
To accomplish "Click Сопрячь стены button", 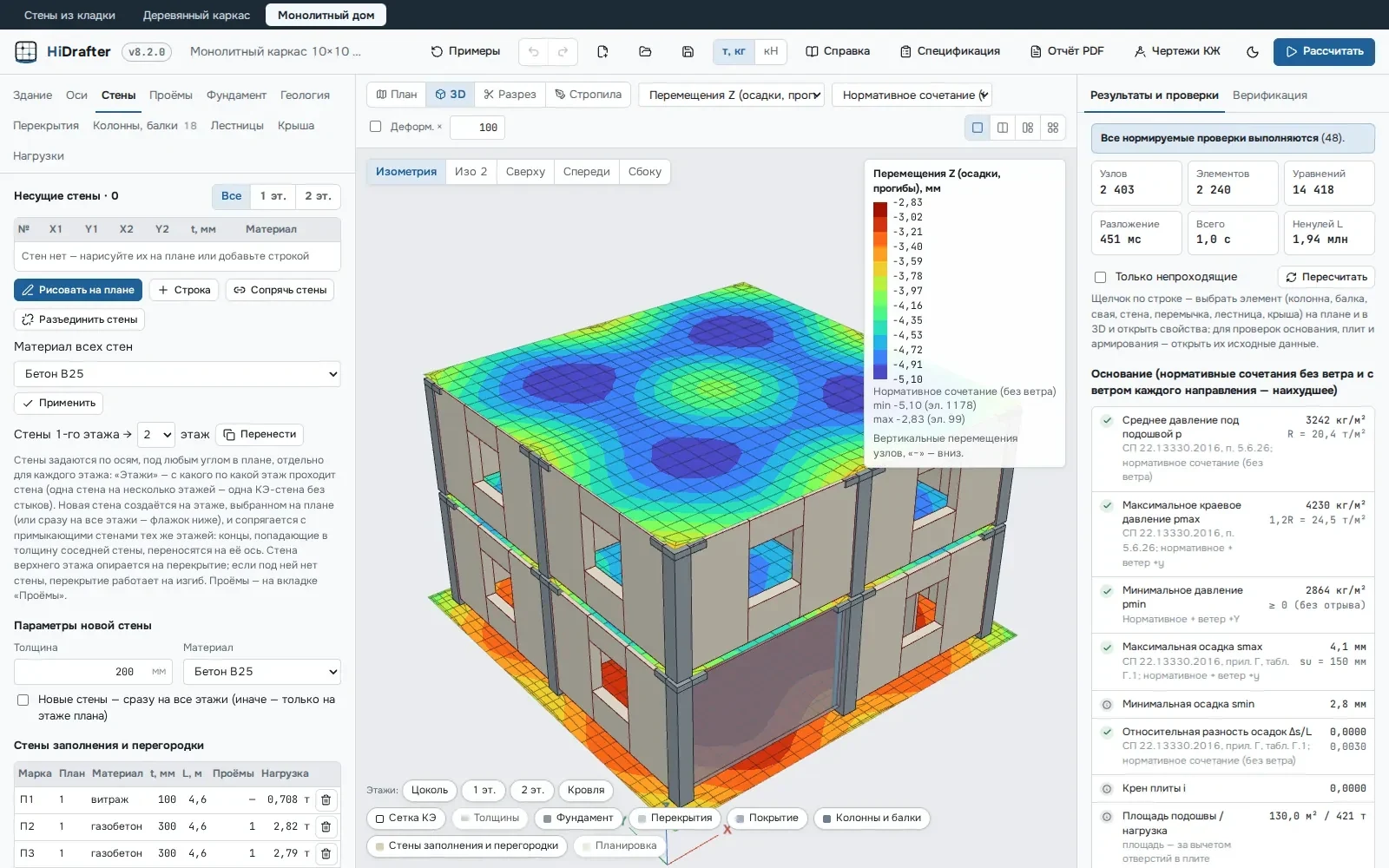I will point(280,290).
